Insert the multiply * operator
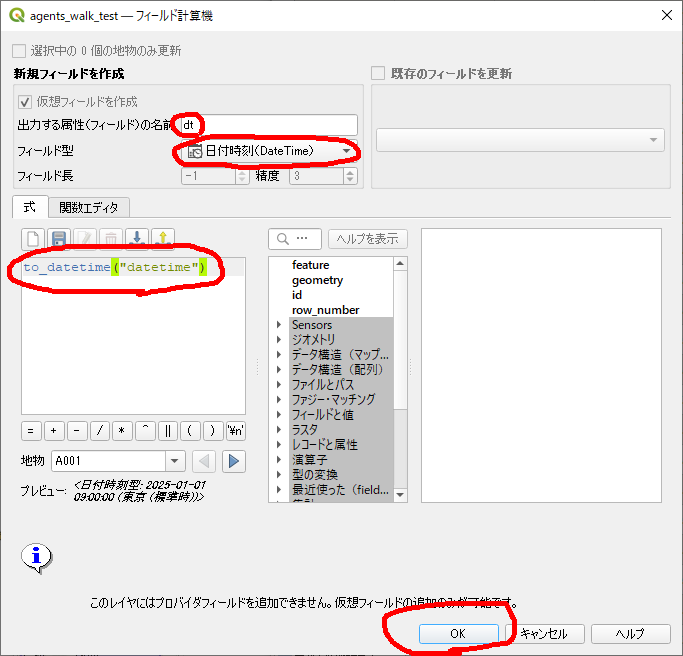The image size is (683, 656). pyautogui.click(x=122, y=431)
